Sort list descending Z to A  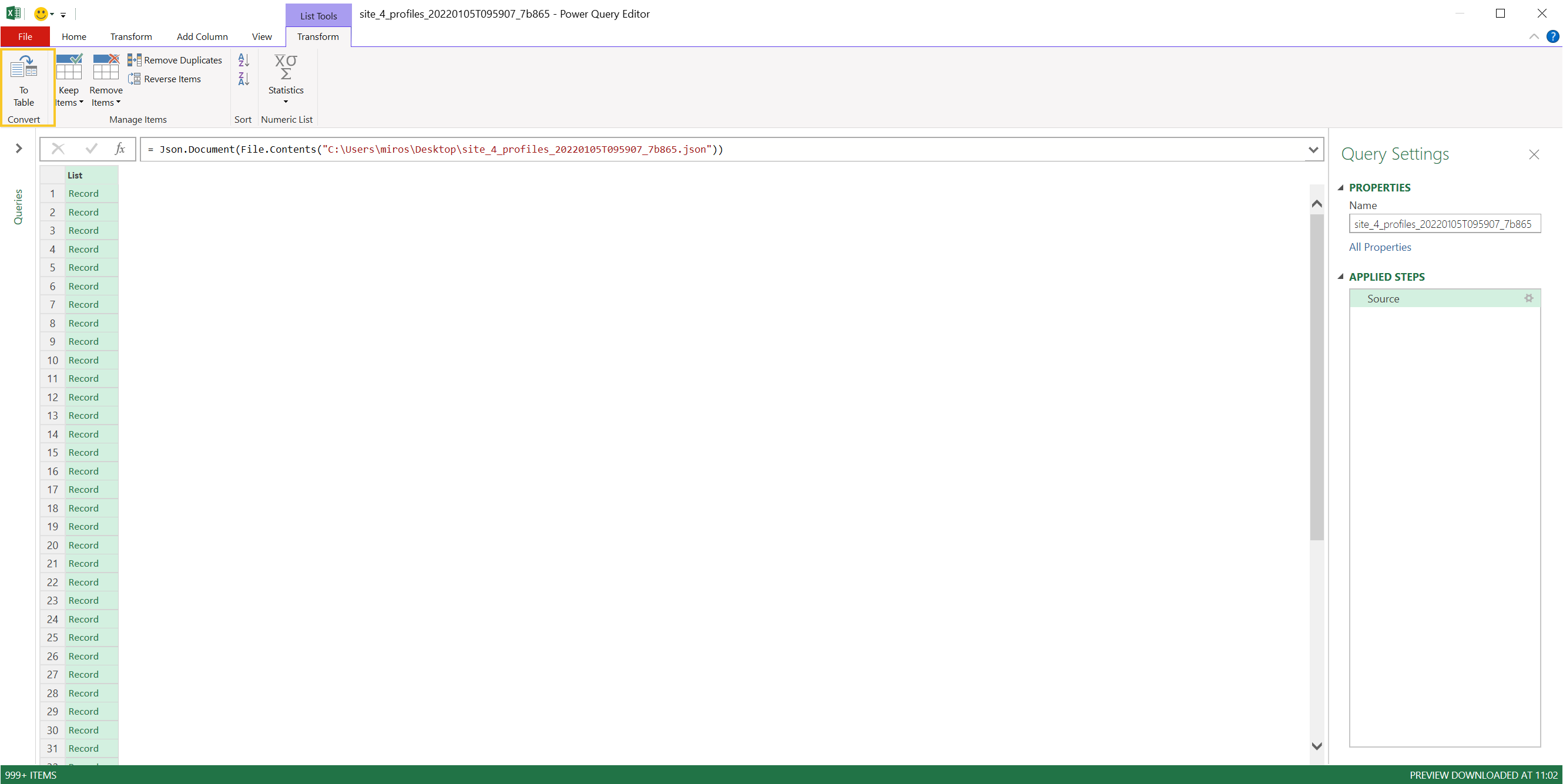tap(243, 79)
